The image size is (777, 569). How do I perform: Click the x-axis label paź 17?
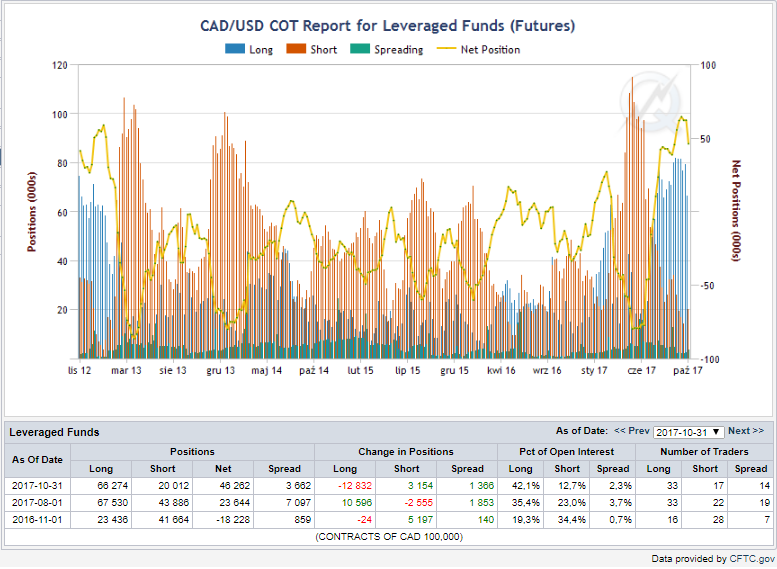click(x=688, y=370)
